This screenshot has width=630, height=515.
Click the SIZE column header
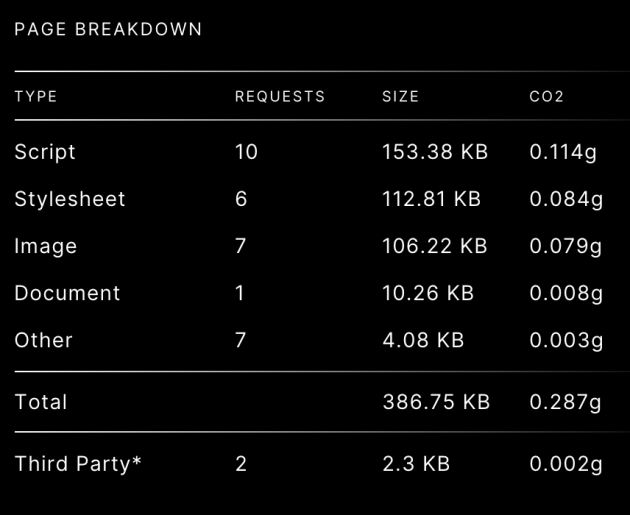click(x=401, y=96)
